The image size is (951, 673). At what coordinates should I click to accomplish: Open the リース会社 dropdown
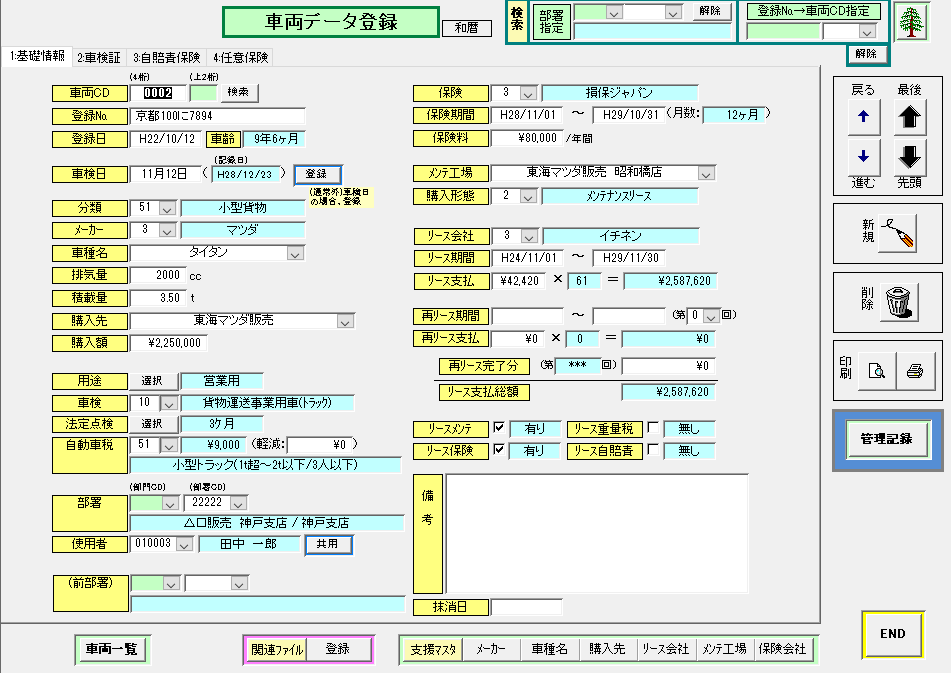click(529, 237)
